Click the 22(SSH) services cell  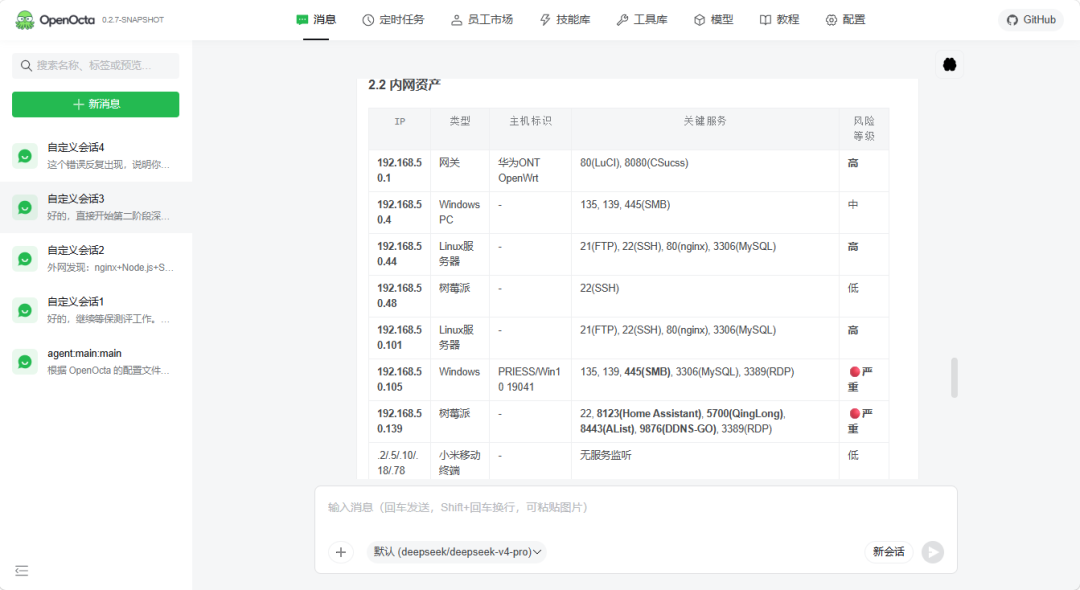click(x=705, y=296)
